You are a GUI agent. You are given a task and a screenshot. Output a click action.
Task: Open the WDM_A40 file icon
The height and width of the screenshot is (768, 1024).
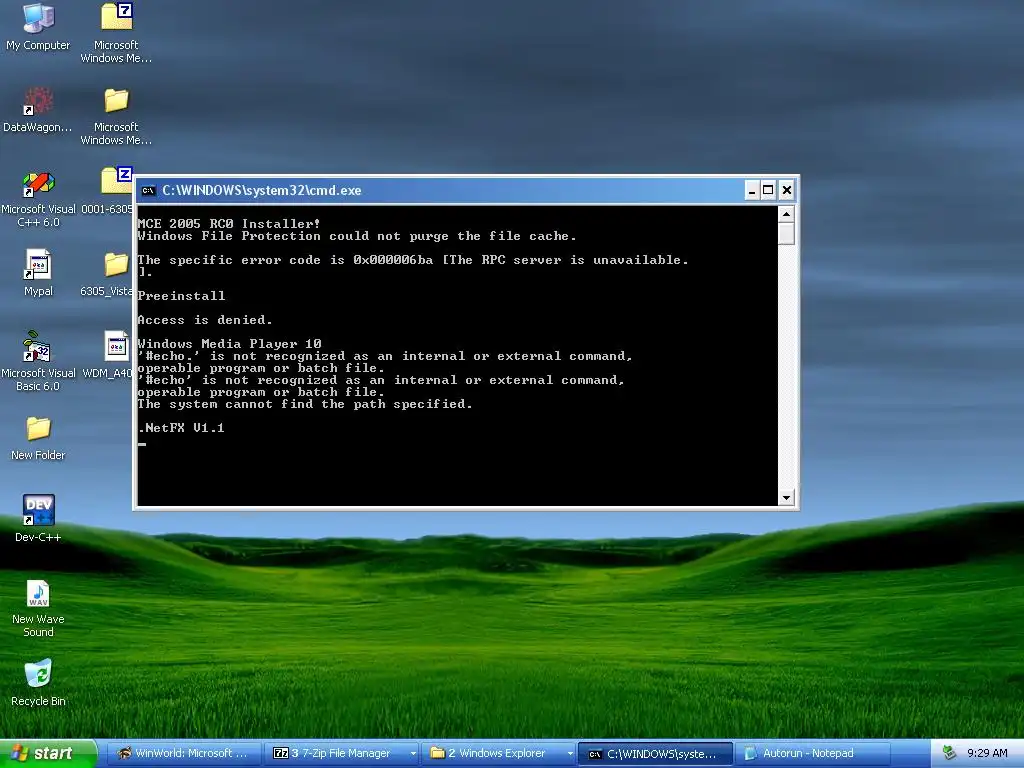(x=108, y=355)
